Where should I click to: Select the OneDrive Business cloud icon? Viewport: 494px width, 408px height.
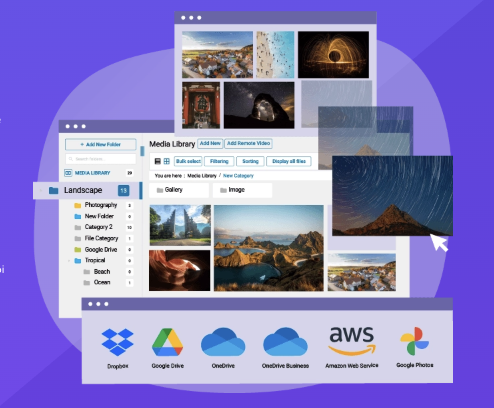(285, 342)
